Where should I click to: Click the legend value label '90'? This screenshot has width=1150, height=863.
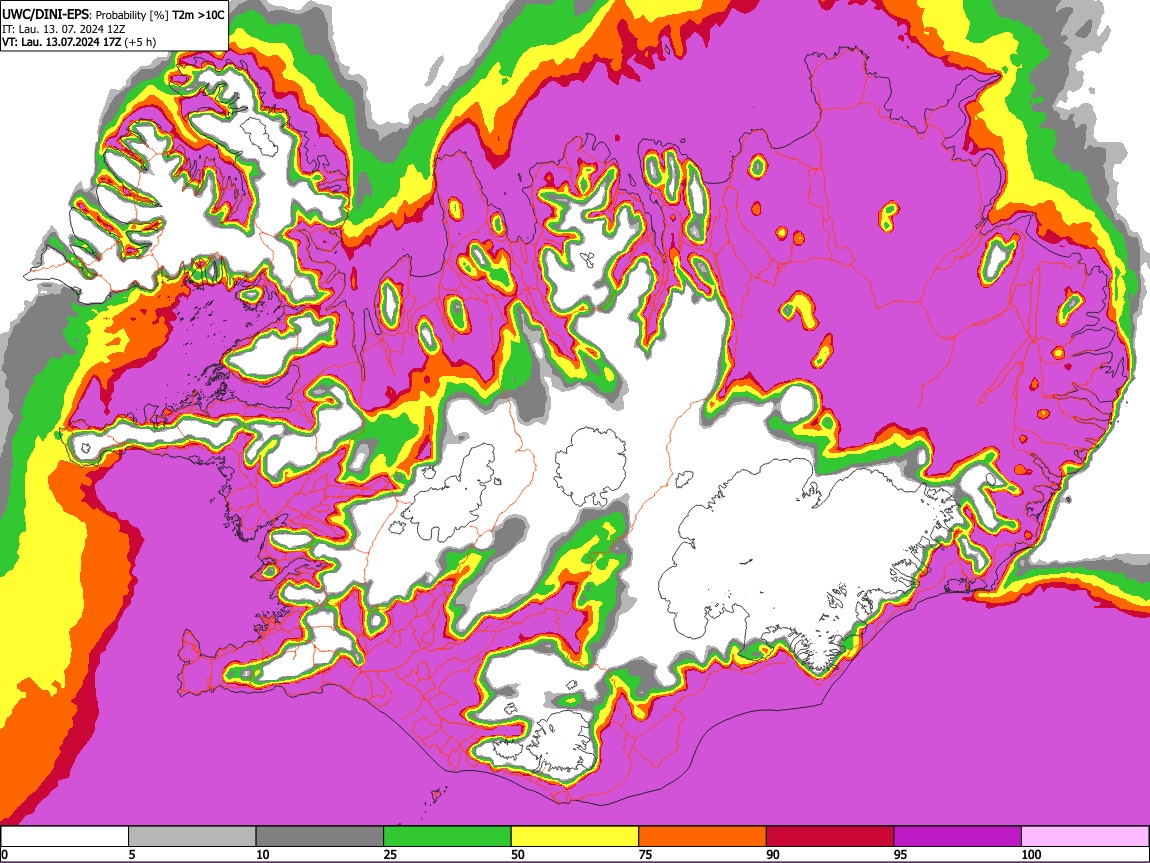coord(773,854)
